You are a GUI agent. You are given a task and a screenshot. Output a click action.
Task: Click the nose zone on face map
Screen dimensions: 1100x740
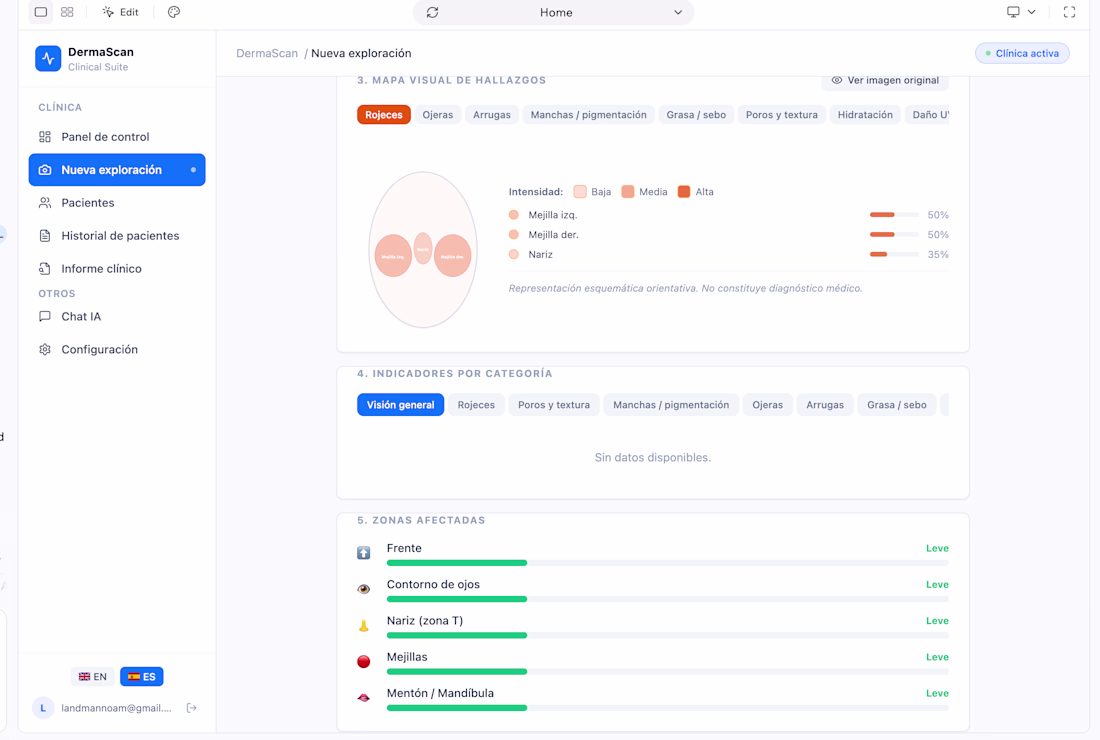tap(423, 248)
